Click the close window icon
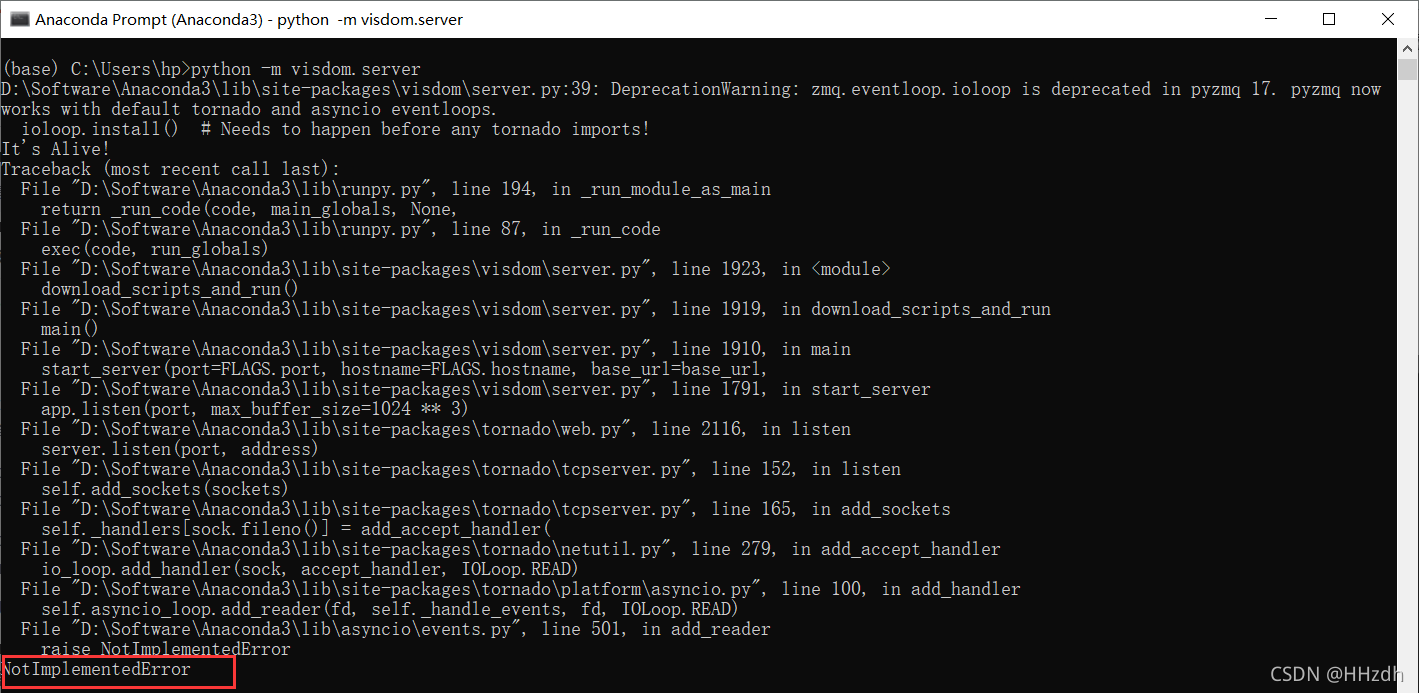Image resolution: width=1419 pixels, height=693 pixels. coord(1388,18)
